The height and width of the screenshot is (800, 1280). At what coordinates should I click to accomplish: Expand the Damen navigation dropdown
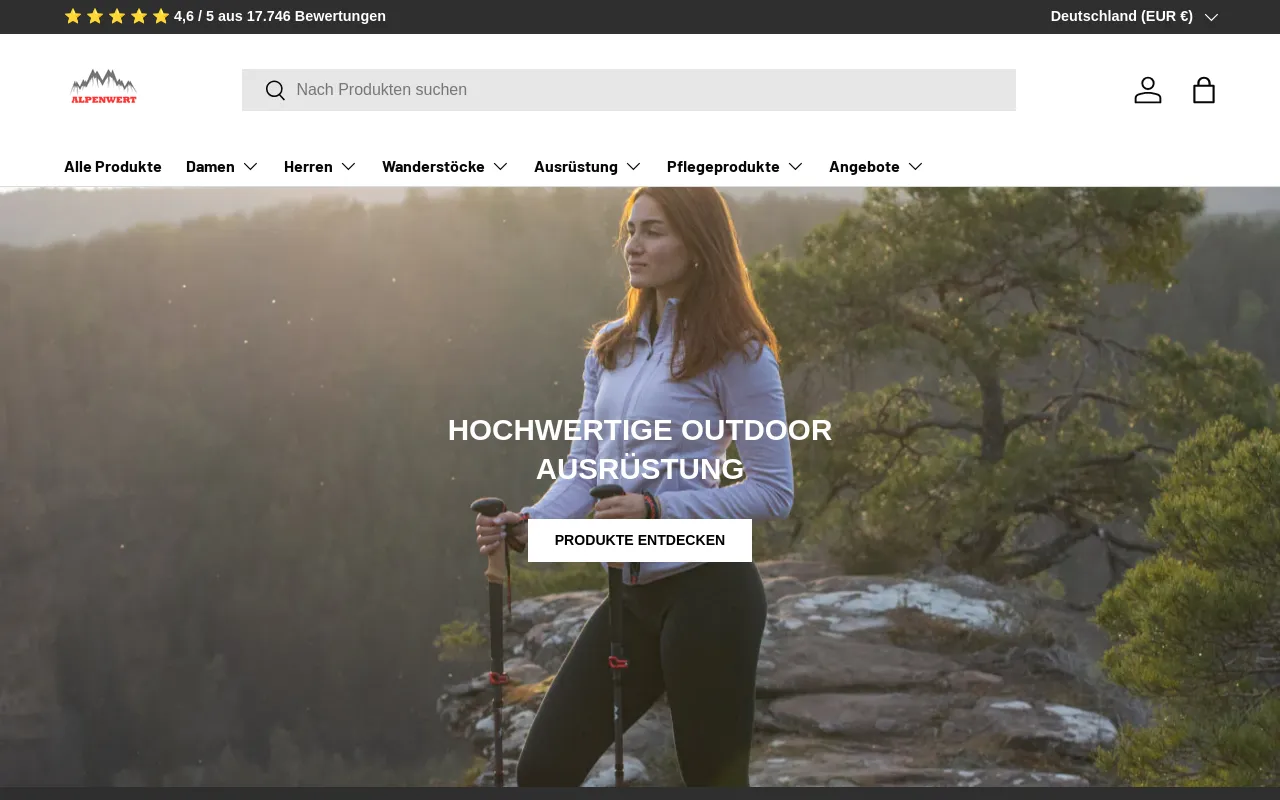coord(222,166)
